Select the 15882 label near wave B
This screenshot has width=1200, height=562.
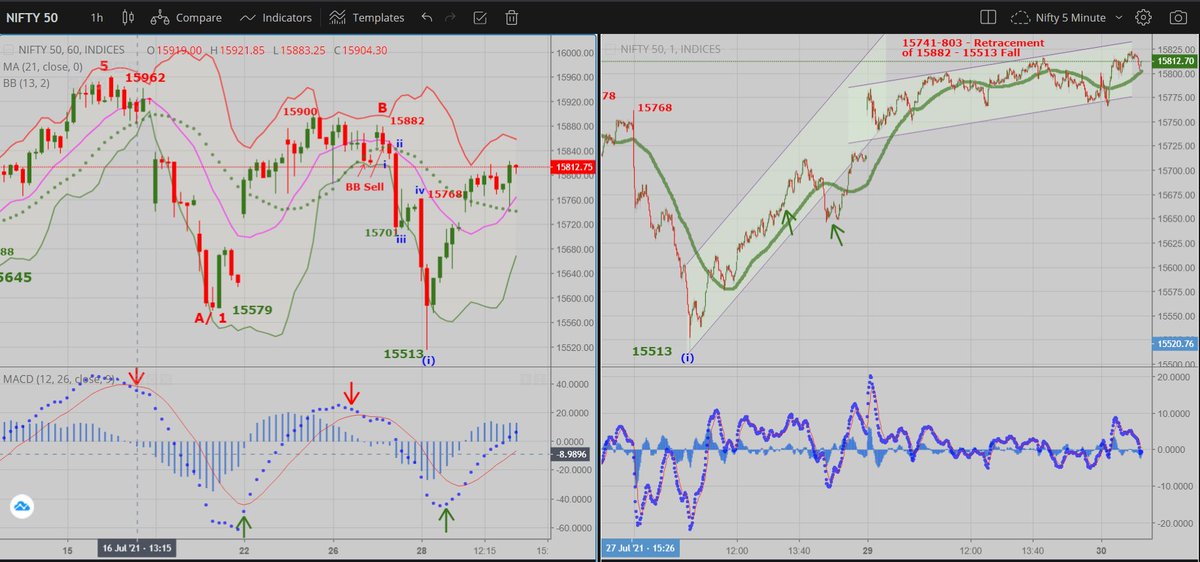(x=406, y=120)
